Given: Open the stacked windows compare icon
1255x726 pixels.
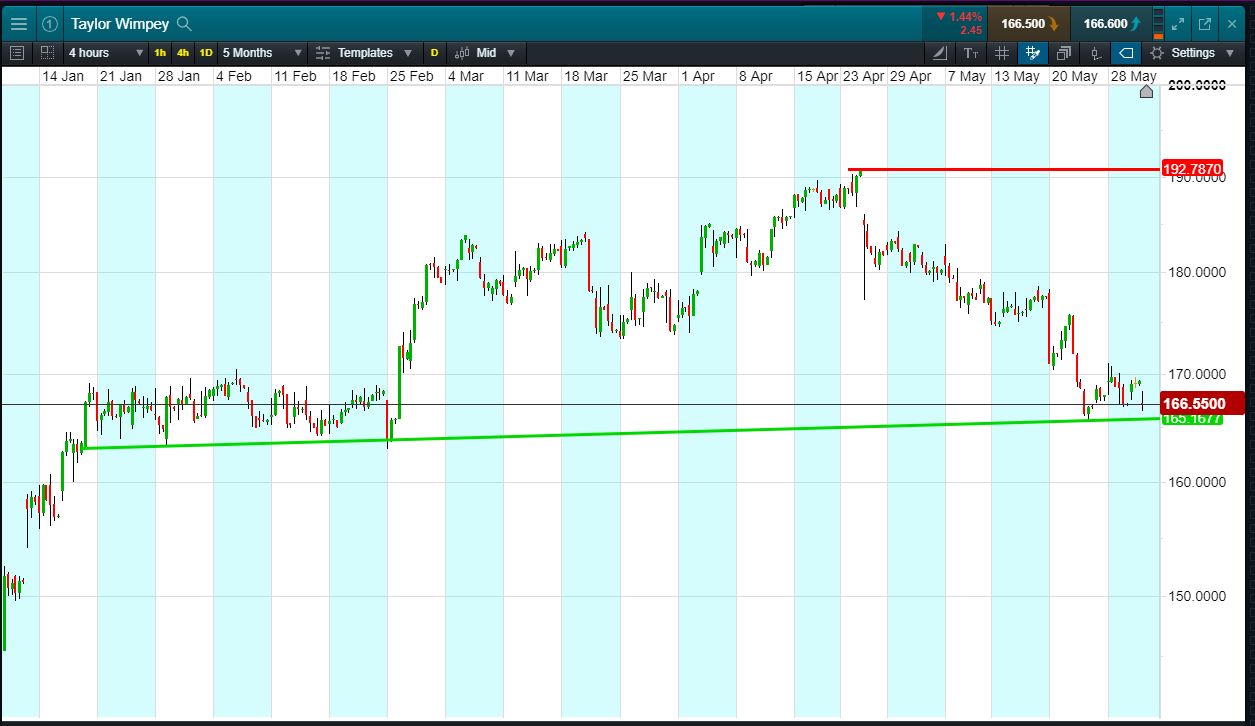Looking at the screenshot, I should point(1064,53).
